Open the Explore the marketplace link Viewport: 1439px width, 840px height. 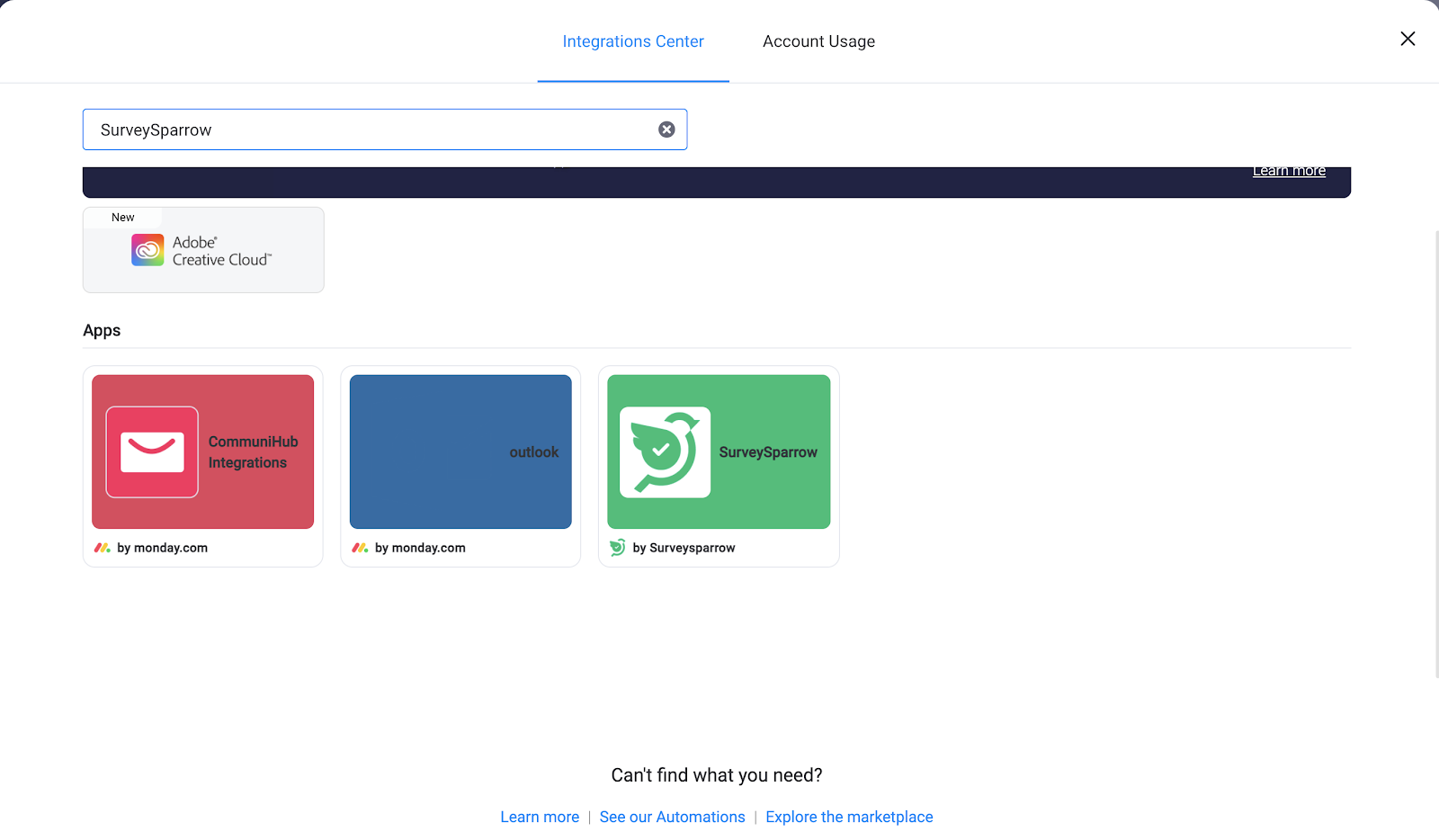coord(849,817)
